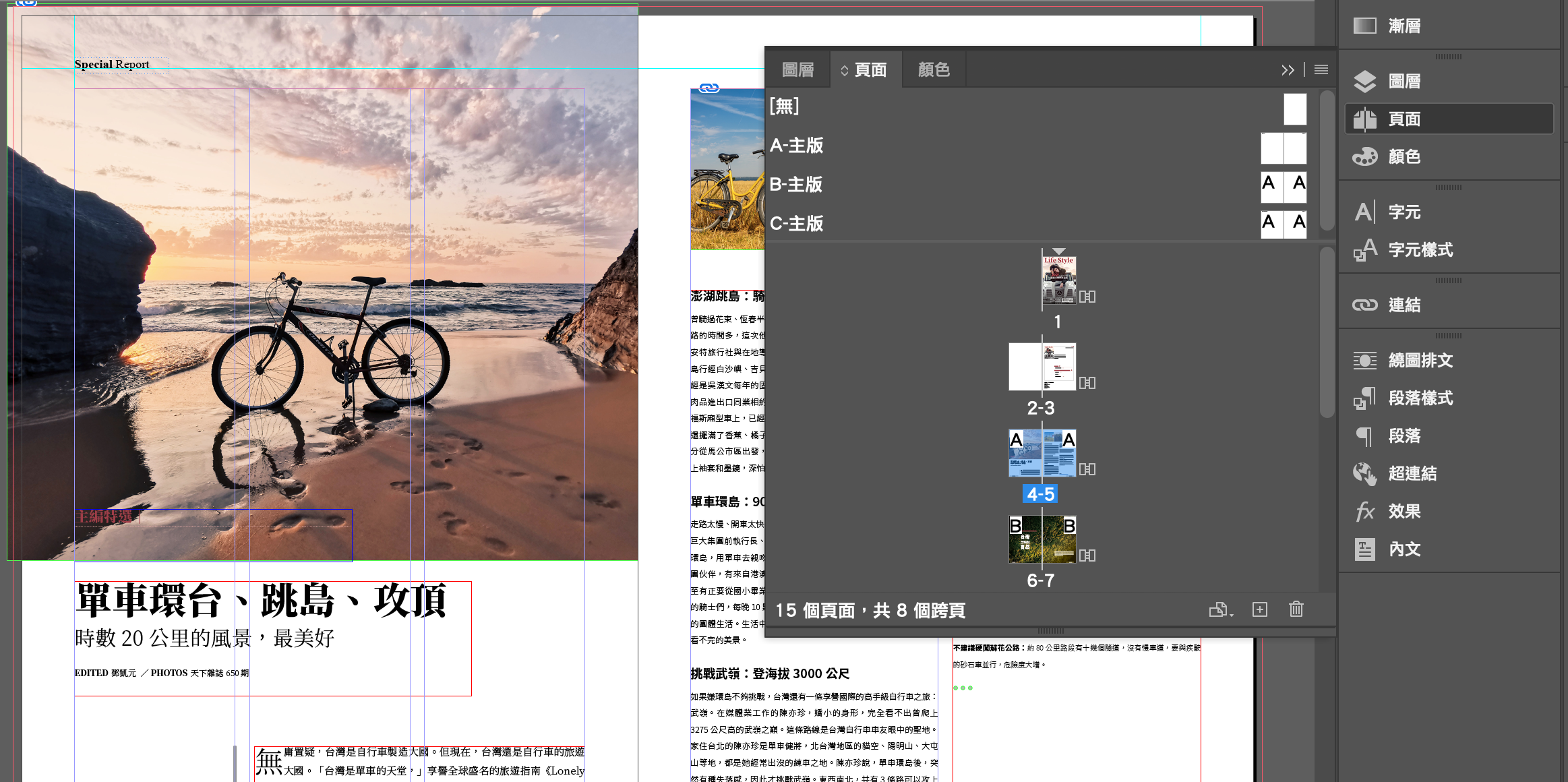The height and width of the screenshot is (782, 1568).
Task: Select the pages 2-3 spread thumbnail
Action: (1042, 367)
